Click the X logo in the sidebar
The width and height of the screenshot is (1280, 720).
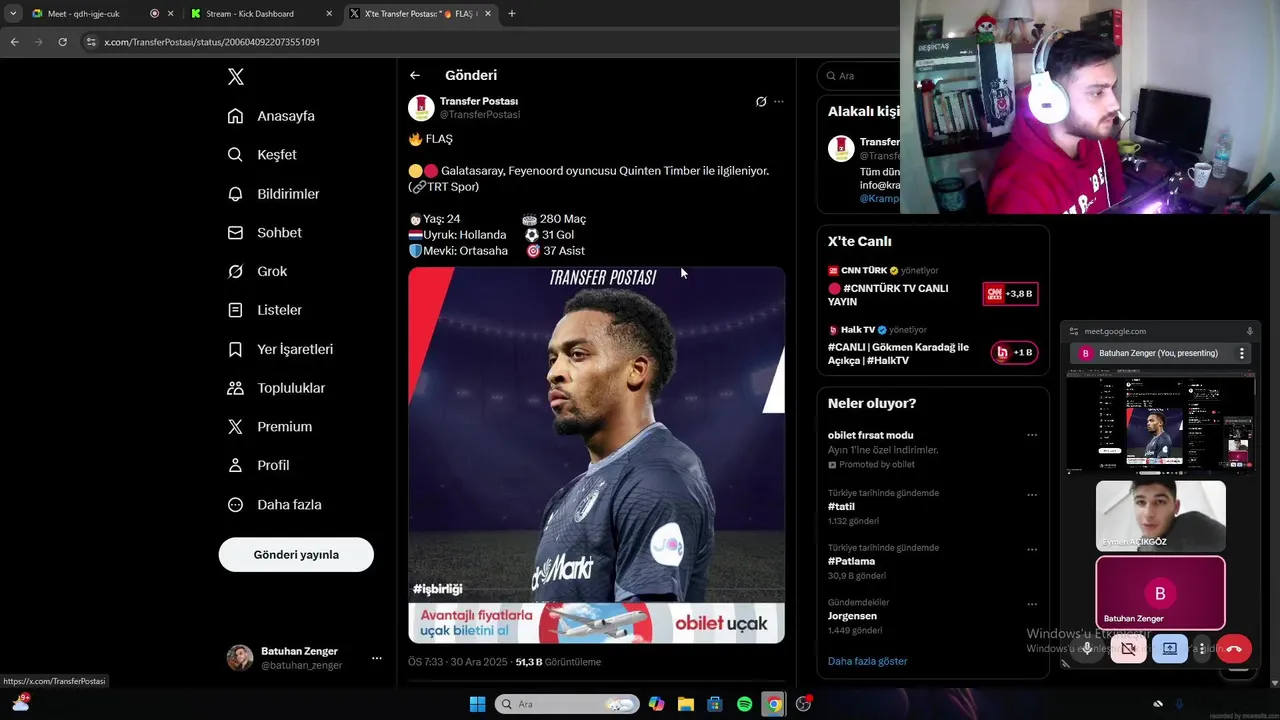point(235,77)
